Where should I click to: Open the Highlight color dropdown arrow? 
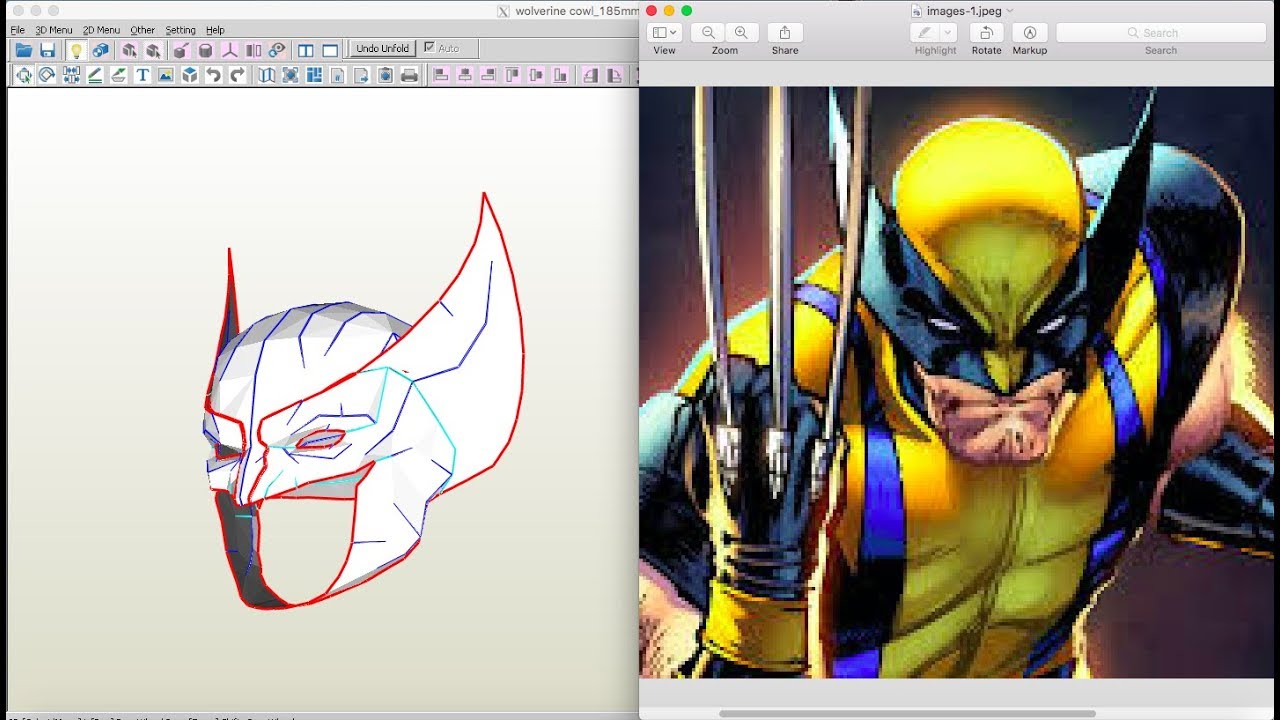949,33
